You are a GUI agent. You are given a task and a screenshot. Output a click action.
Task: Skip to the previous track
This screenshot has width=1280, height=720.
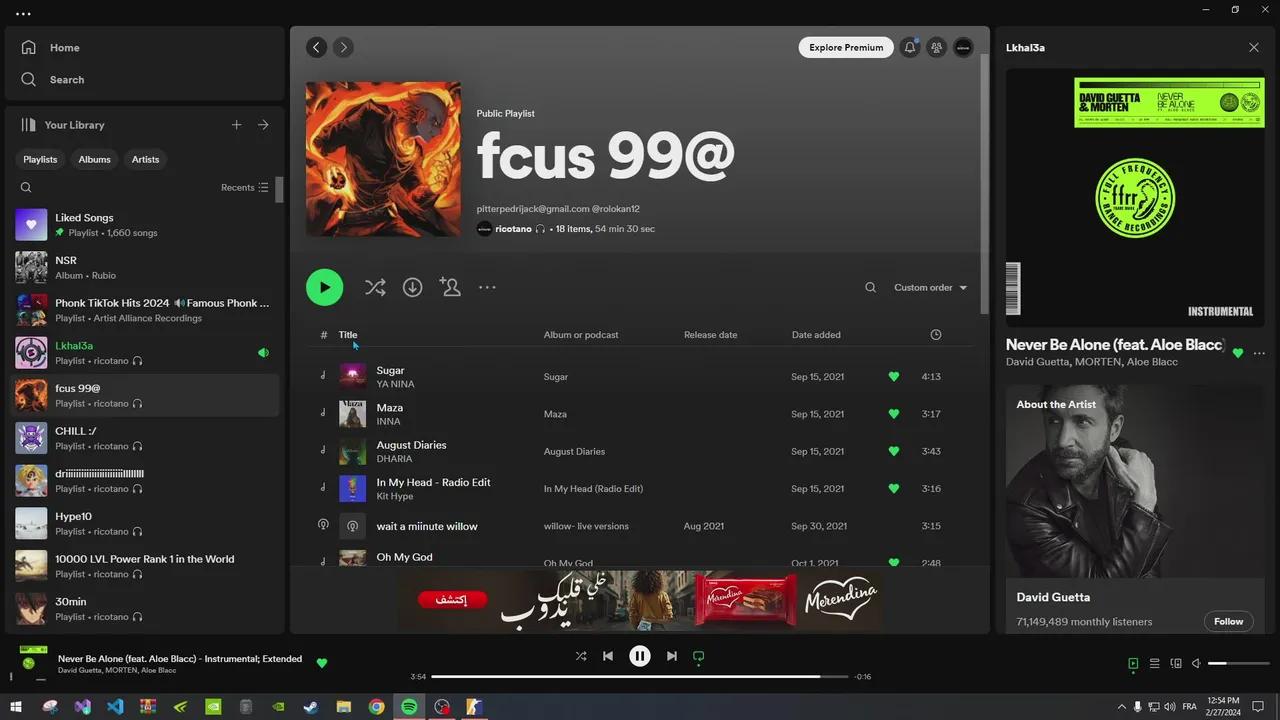(x=608, y=656)
